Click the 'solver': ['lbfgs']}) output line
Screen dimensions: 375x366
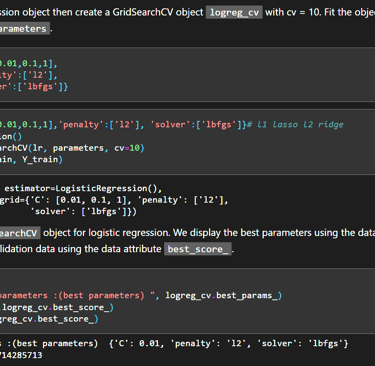(x=86, y=211)
